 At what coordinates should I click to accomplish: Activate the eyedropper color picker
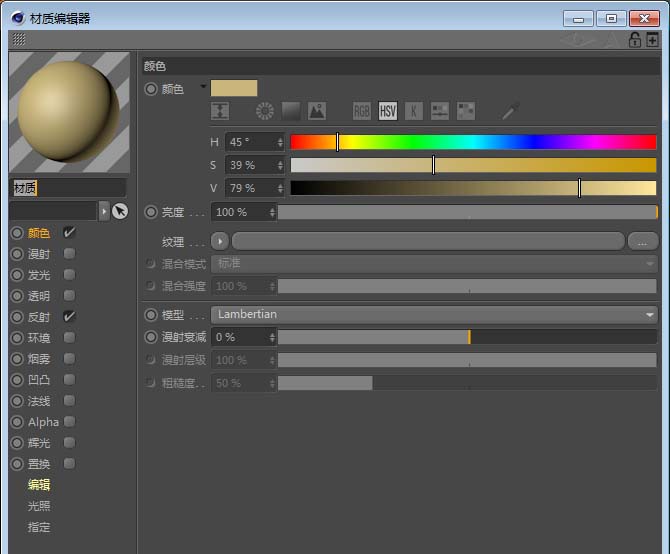[x=510, y=111]
